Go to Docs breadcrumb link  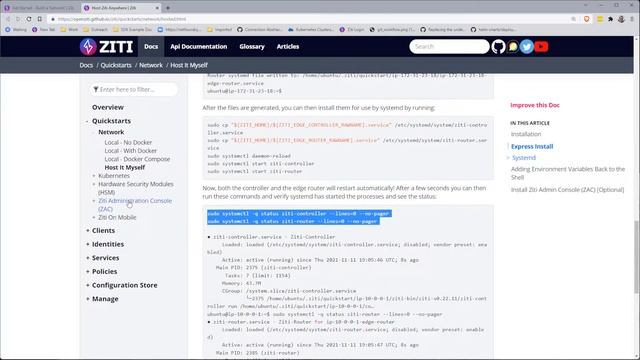pos(86,65)
